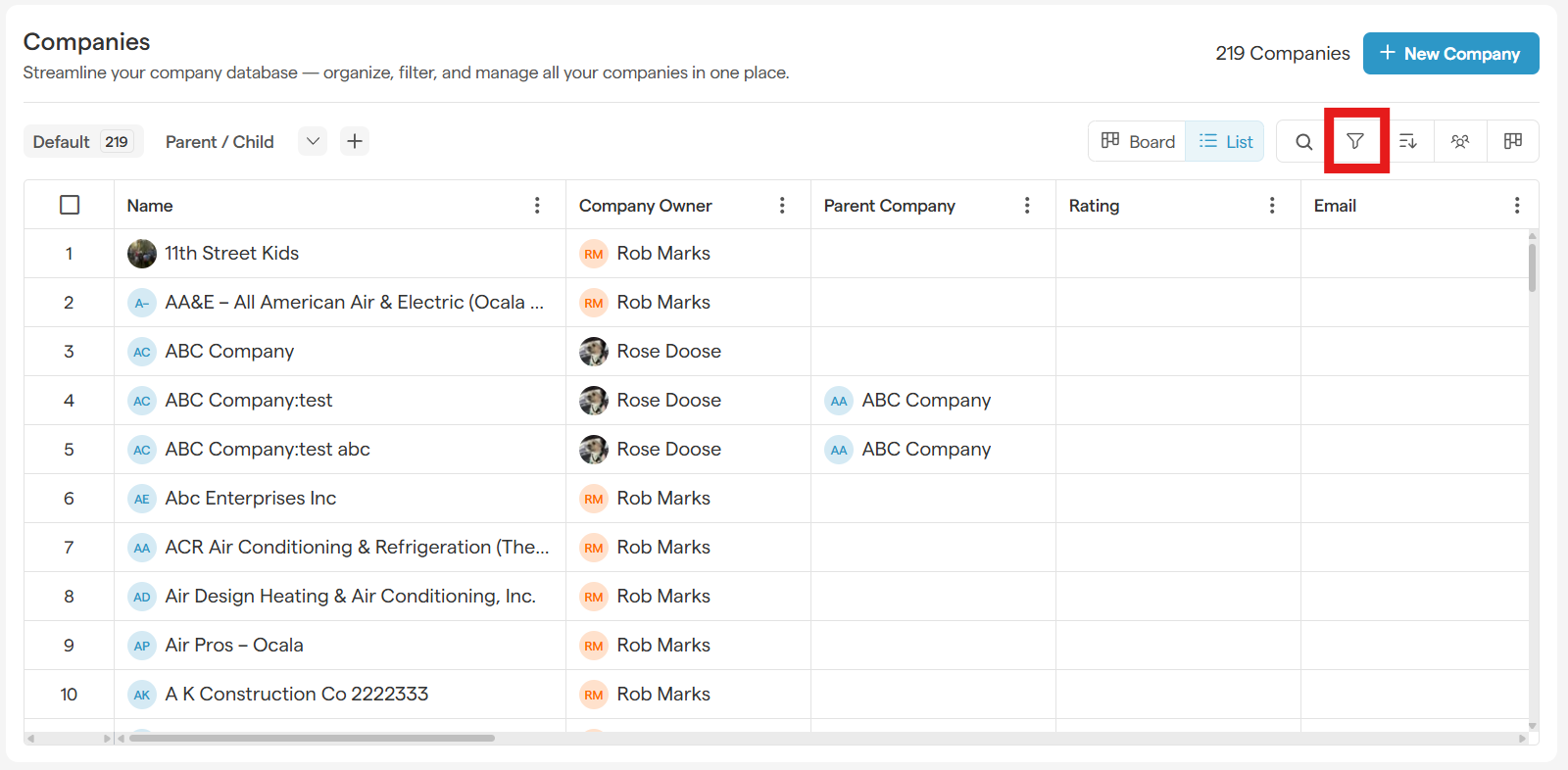
Task: Add a new view with plus icon
Action: pyautogui.click(x=355, y=142)
